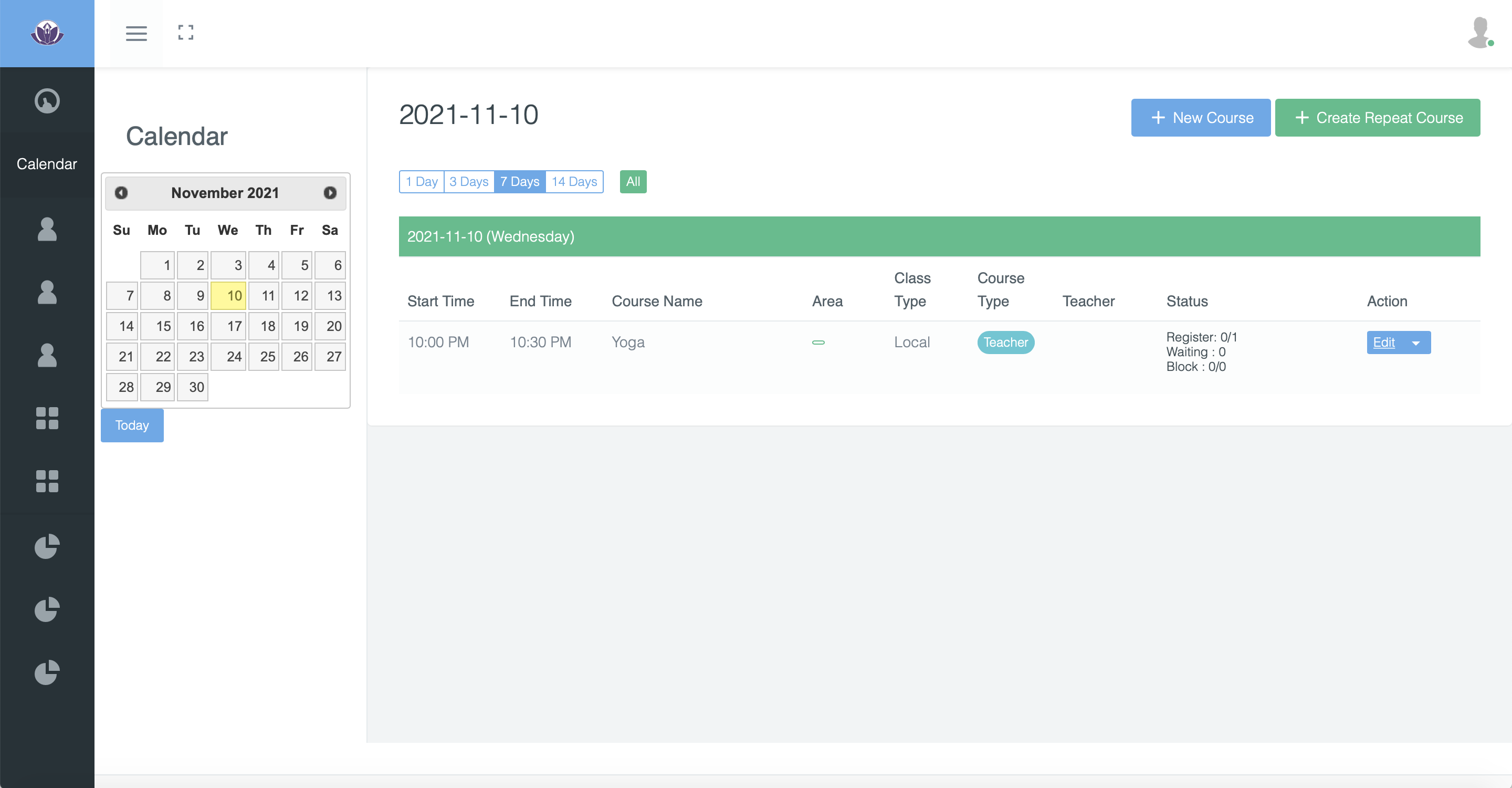Go to previous month in calendar
The image size is (1512, 788).
pyautogui.click(x=121, y=193)
